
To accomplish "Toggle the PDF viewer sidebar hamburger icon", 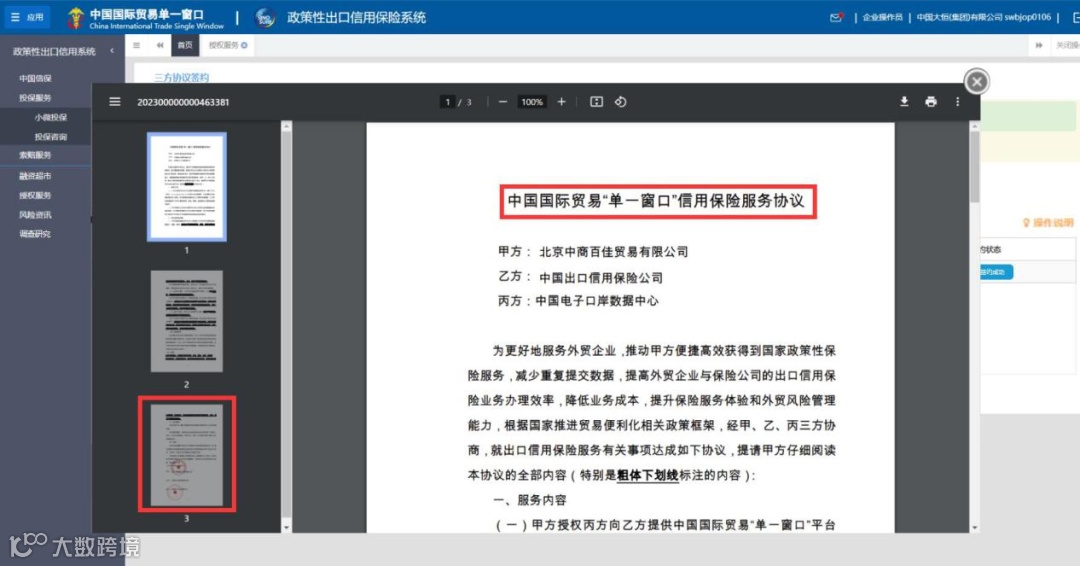I will click(115, 102).
